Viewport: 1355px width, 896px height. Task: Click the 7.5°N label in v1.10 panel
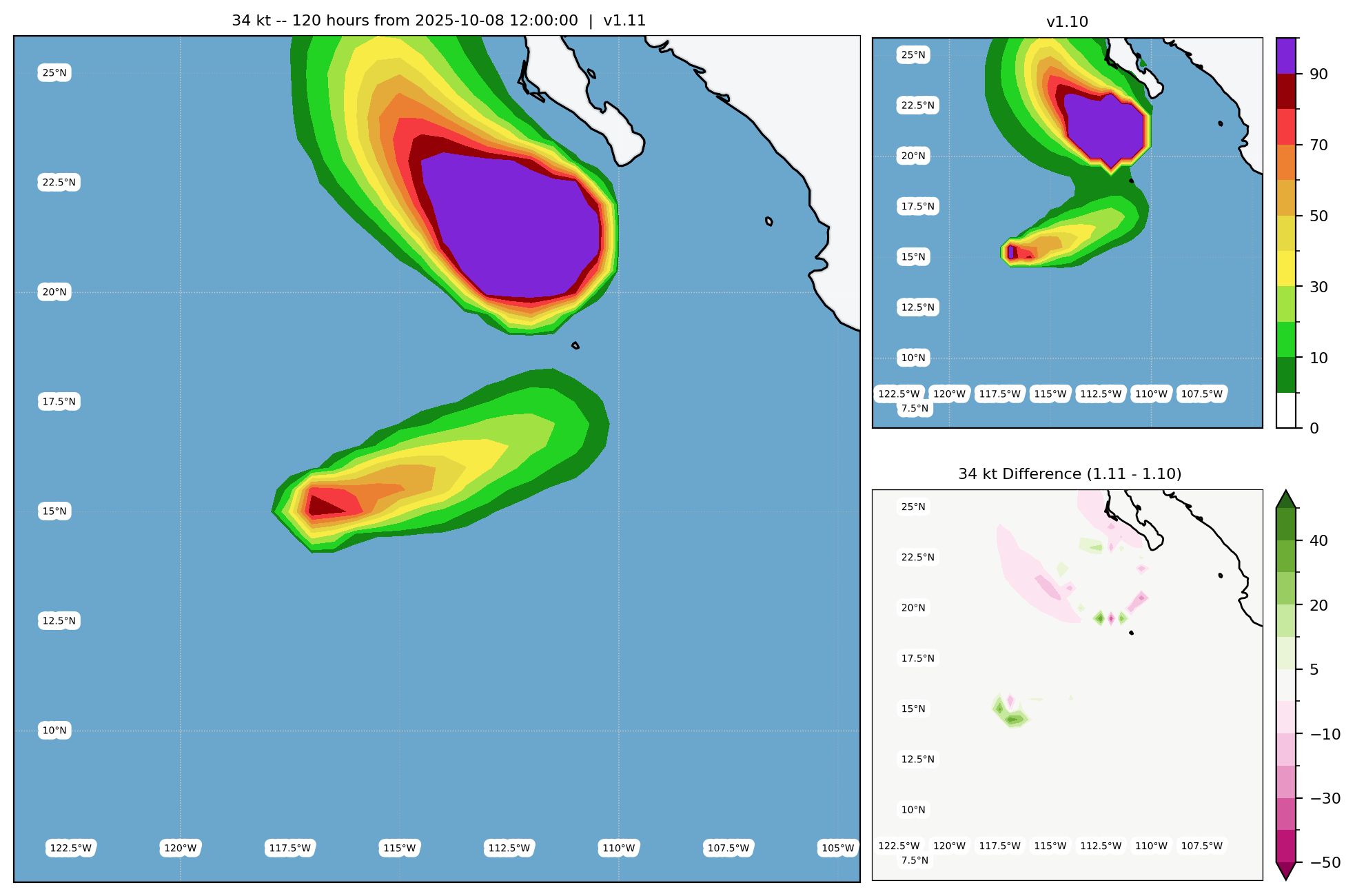click(x=915, y=409)
